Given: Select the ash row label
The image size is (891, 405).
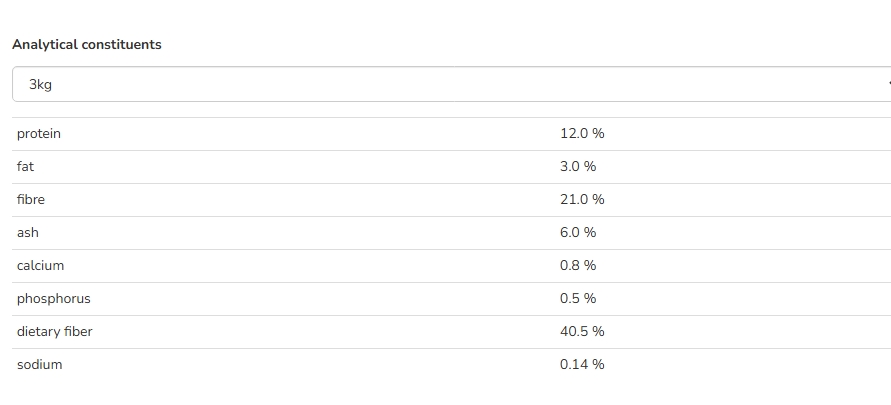Looking at the screenshot, I should tap(28, 232).
